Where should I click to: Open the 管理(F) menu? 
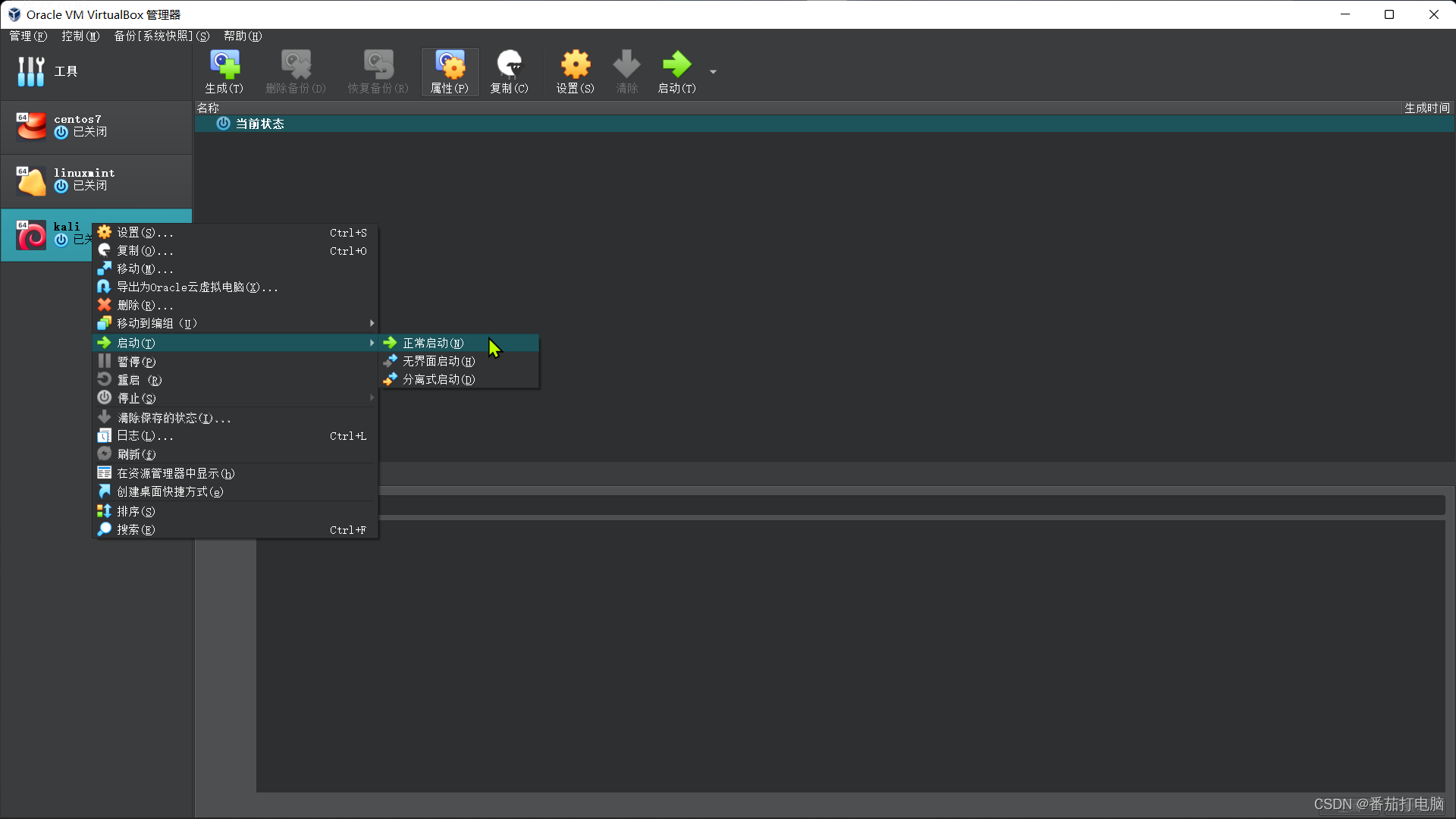coord(28,36)
